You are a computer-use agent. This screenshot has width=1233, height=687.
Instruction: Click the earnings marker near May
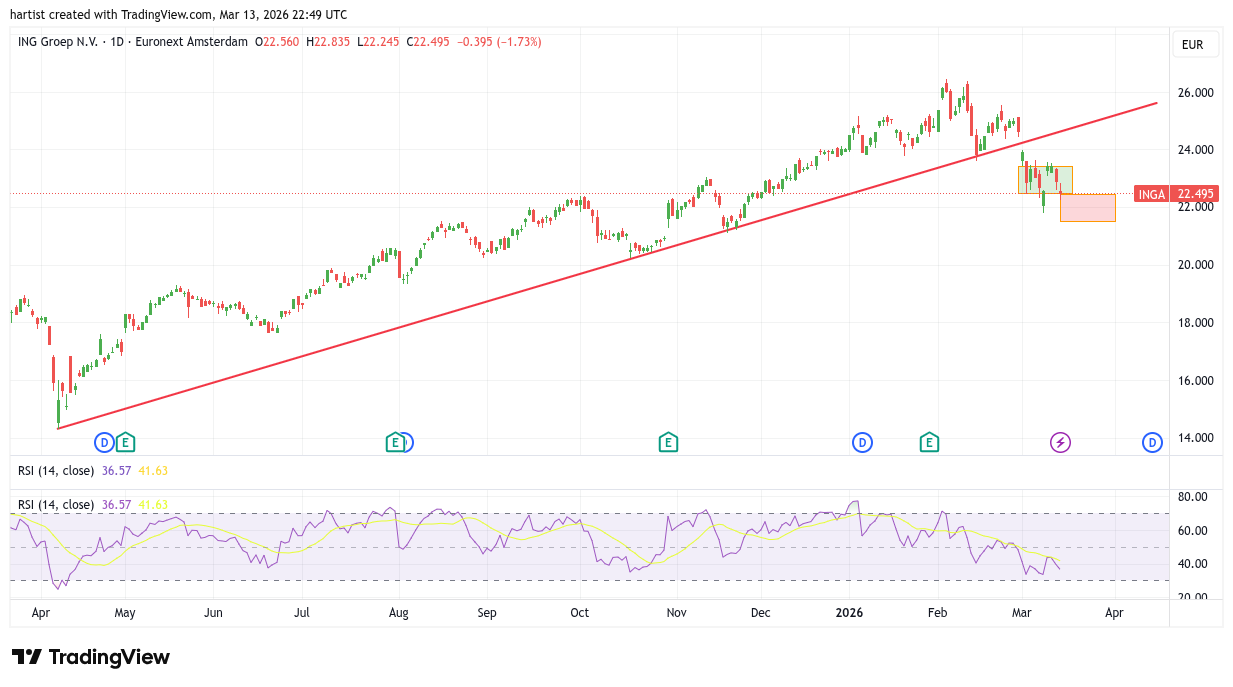(x=124, y=442)
